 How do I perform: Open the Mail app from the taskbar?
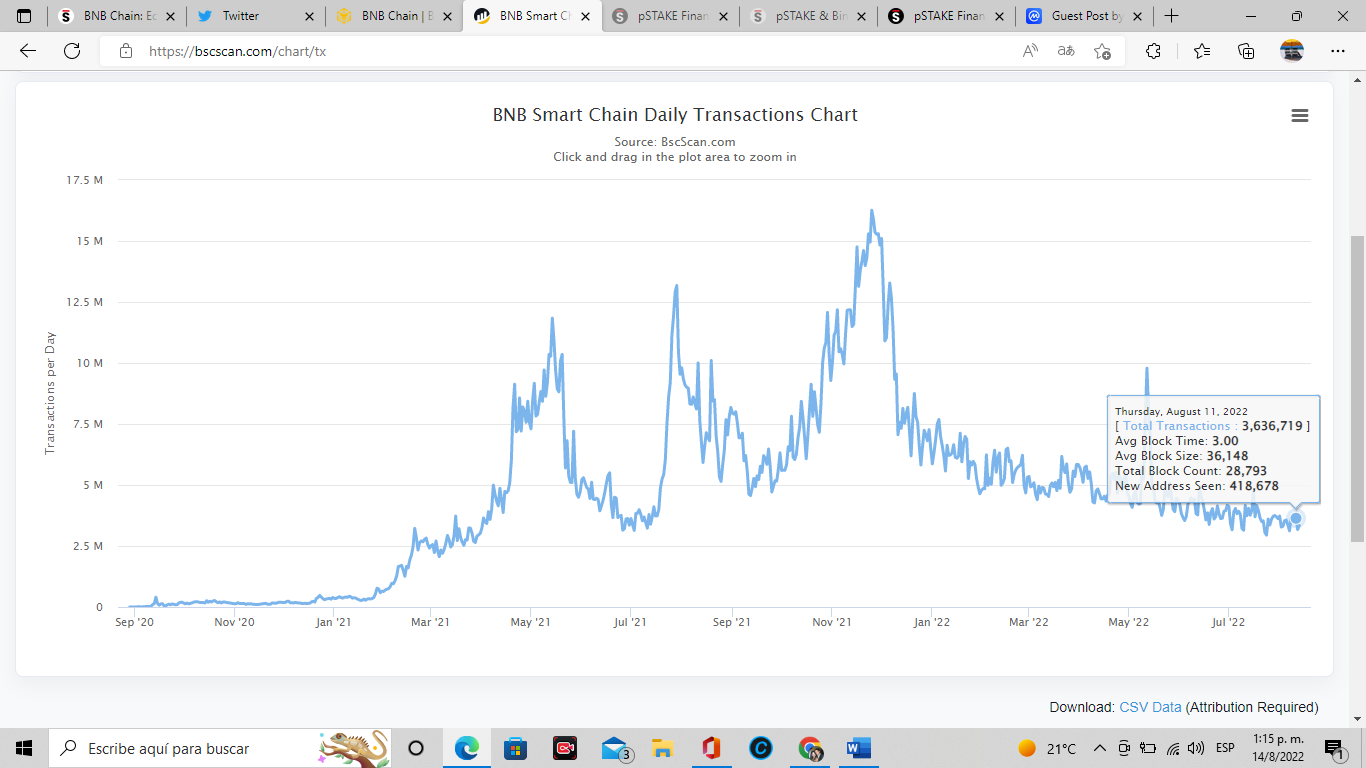click(615, 748)
